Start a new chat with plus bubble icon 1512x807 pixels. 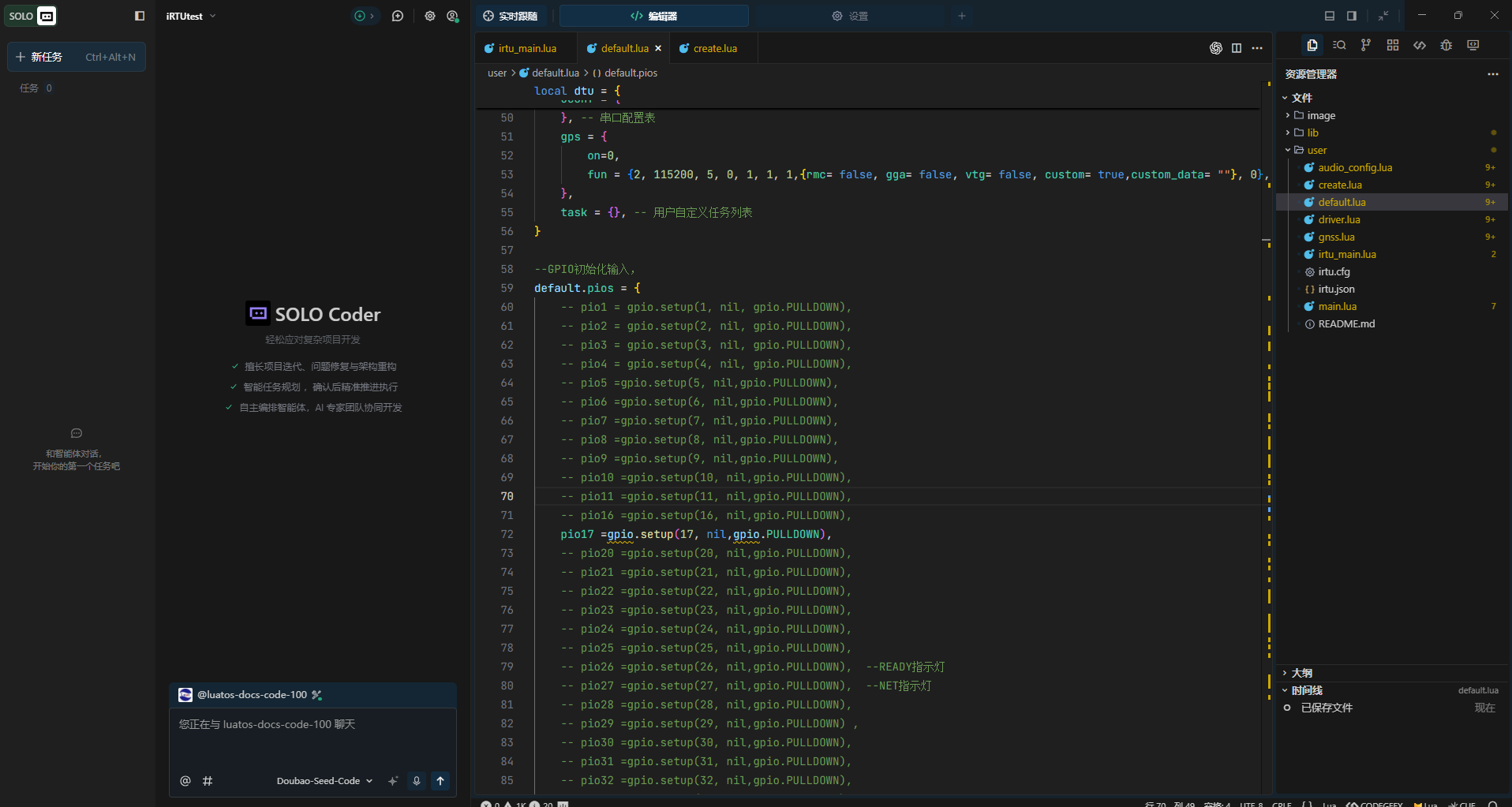pyautogui.click(x=398, y=16)
